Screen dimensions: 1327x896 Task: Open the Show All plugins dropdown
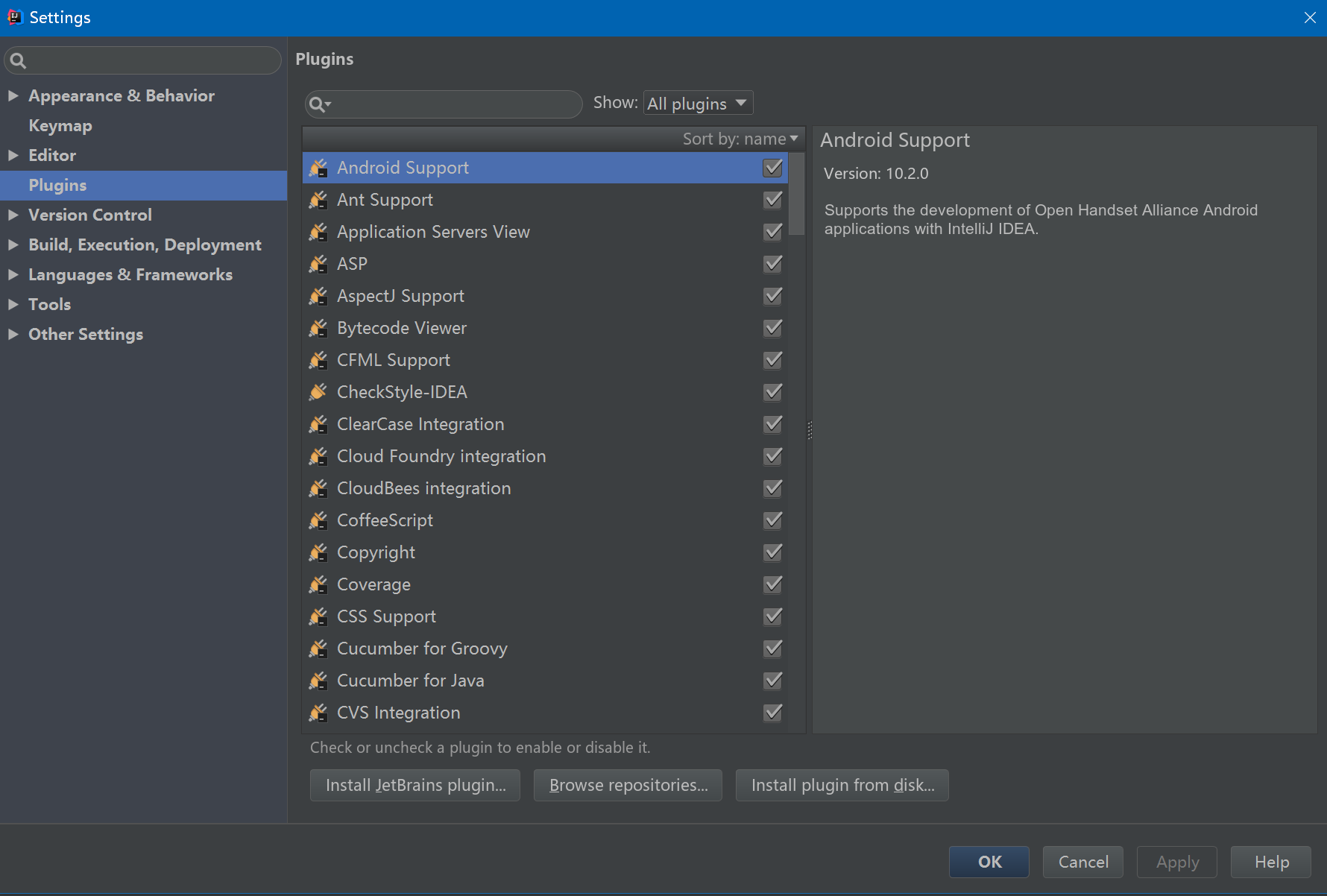tap(698, 104)
